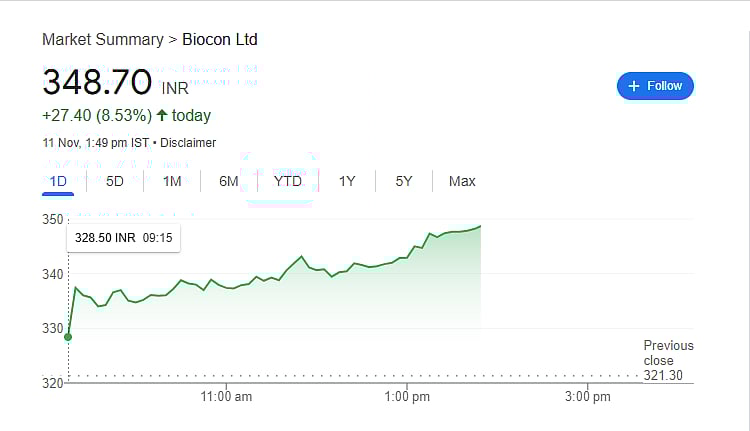
Task: Show the 1M chart range
Action: (x=172, y=181)
